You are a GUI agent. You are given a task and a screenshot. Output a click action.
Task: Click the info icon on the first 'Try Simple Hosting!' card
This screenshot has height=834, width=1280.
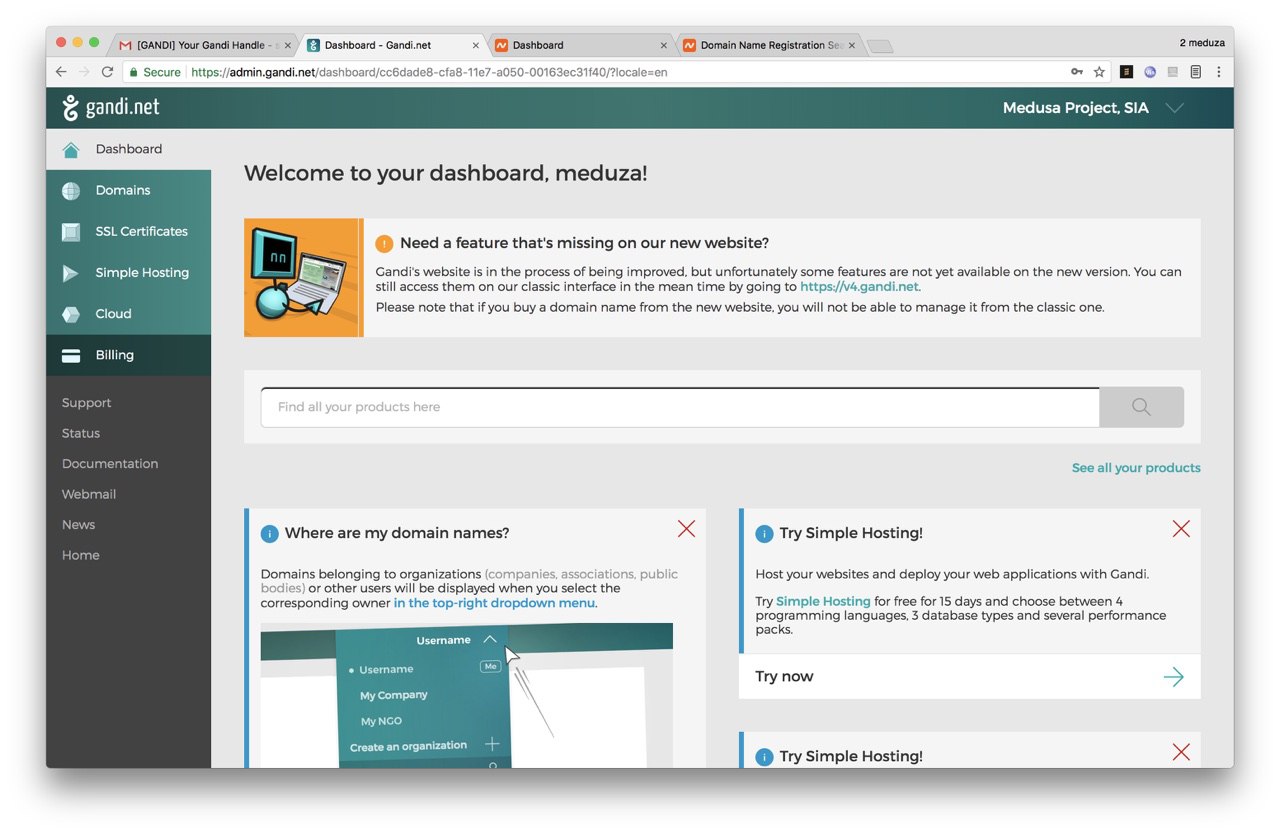(x=764, y=534)
